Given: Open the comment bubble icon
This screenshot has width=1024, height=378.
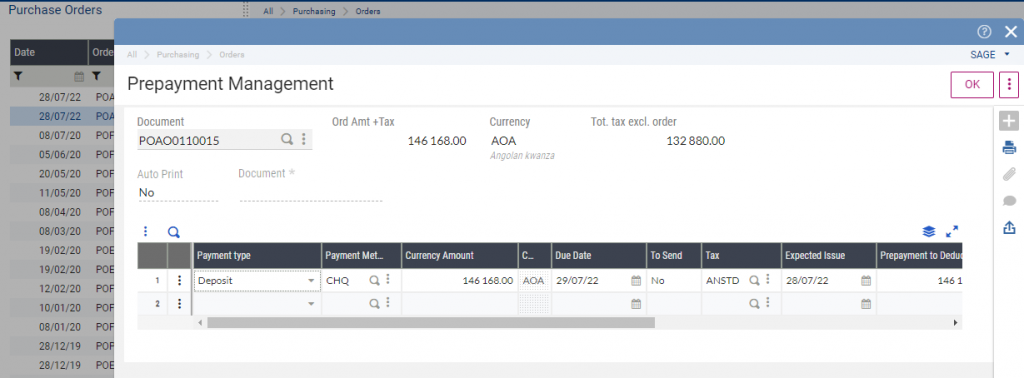Looking at the screenshot, I should tap(1009, 201).
